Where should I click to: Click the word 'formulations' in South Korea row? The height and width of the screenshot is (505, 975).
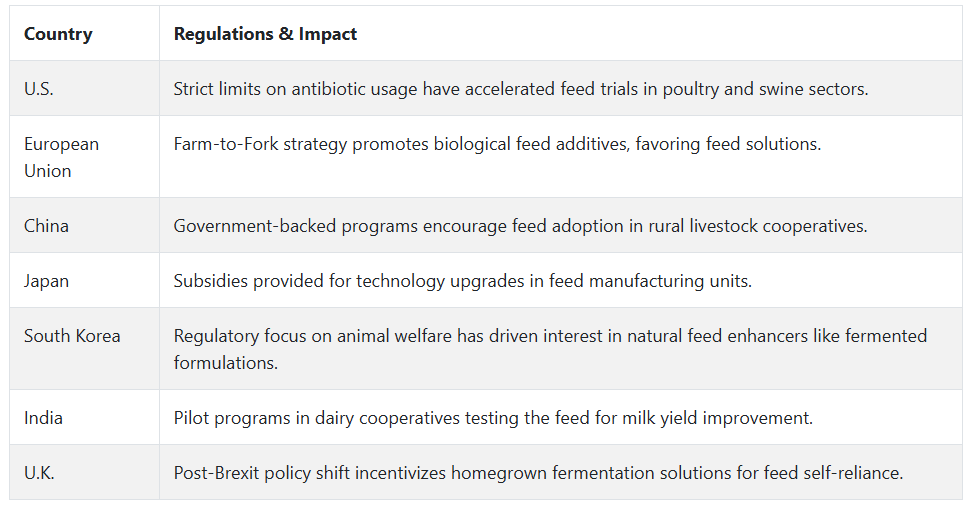pyautogui.click(x=225, y=363)
